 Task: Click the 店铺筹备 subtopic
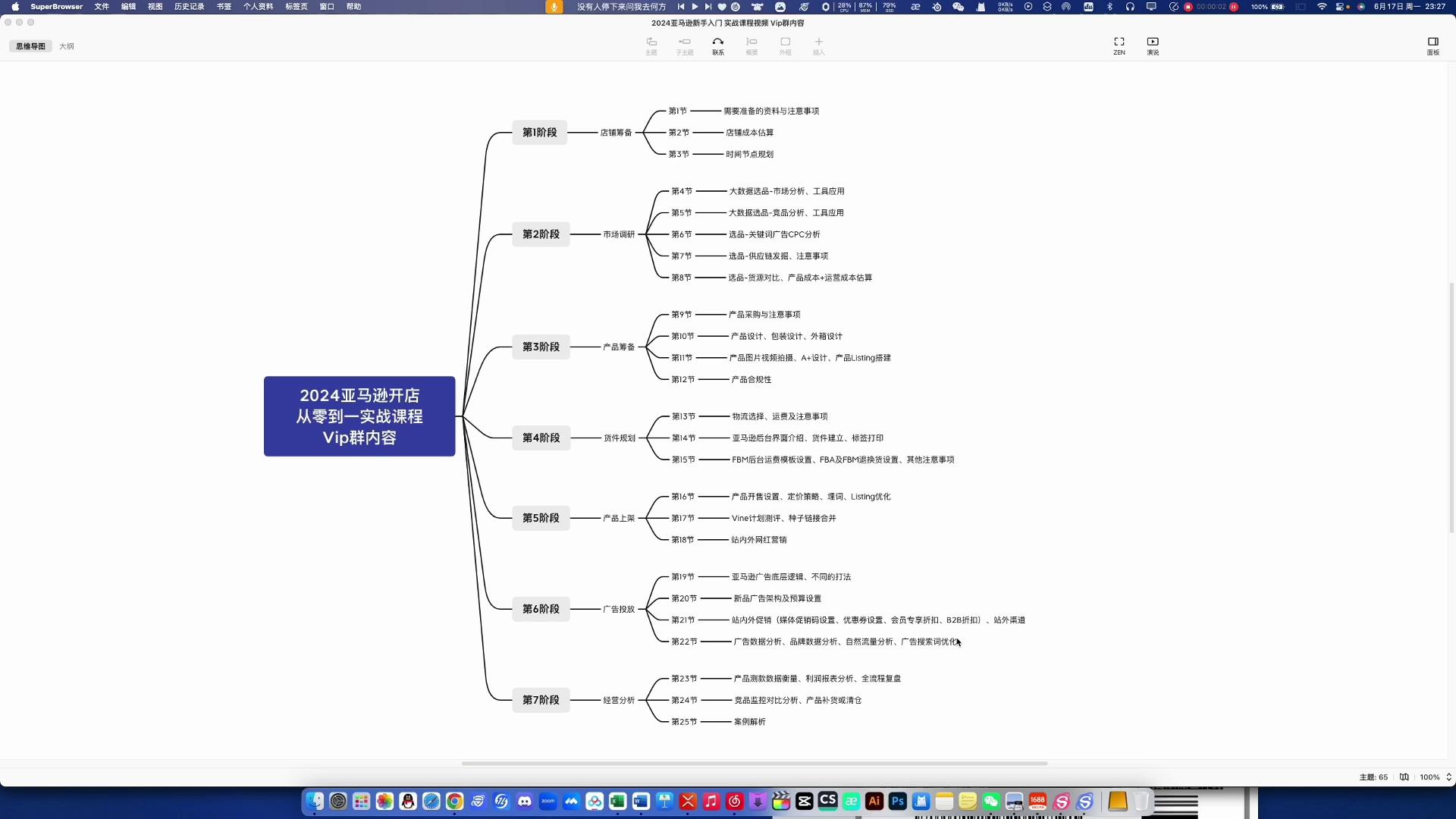[x=616, y=133]
